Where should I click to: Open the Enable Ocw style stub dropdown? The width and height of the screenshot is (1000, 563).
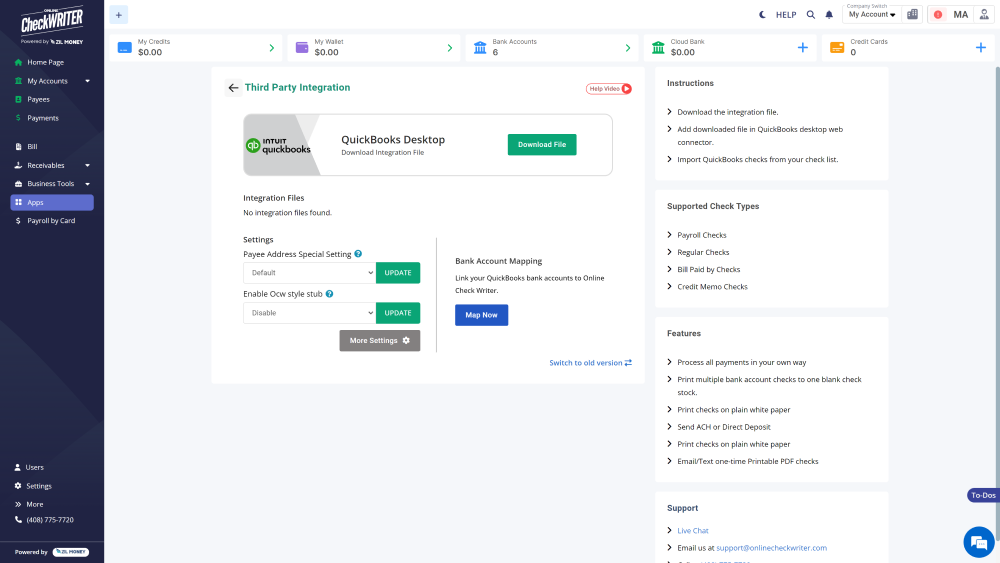pyautogui.click(x=309, y=313)
